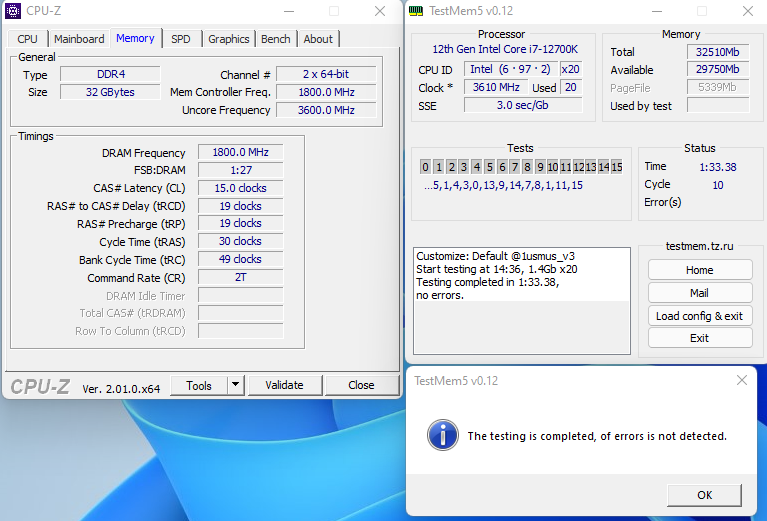767x521 pixels.
Task: Click the test sequence text below Tests
Action: [503, 185]
